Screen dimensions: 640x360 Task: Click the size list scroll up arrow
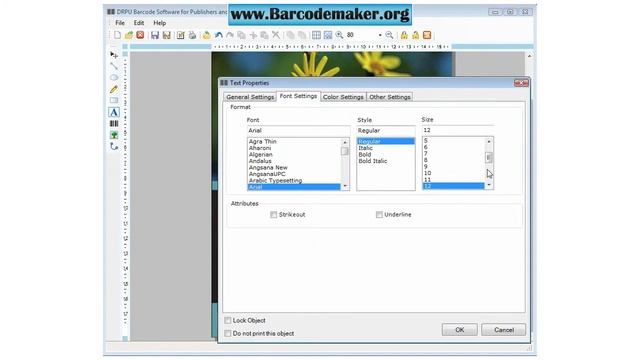coord(489,141)
